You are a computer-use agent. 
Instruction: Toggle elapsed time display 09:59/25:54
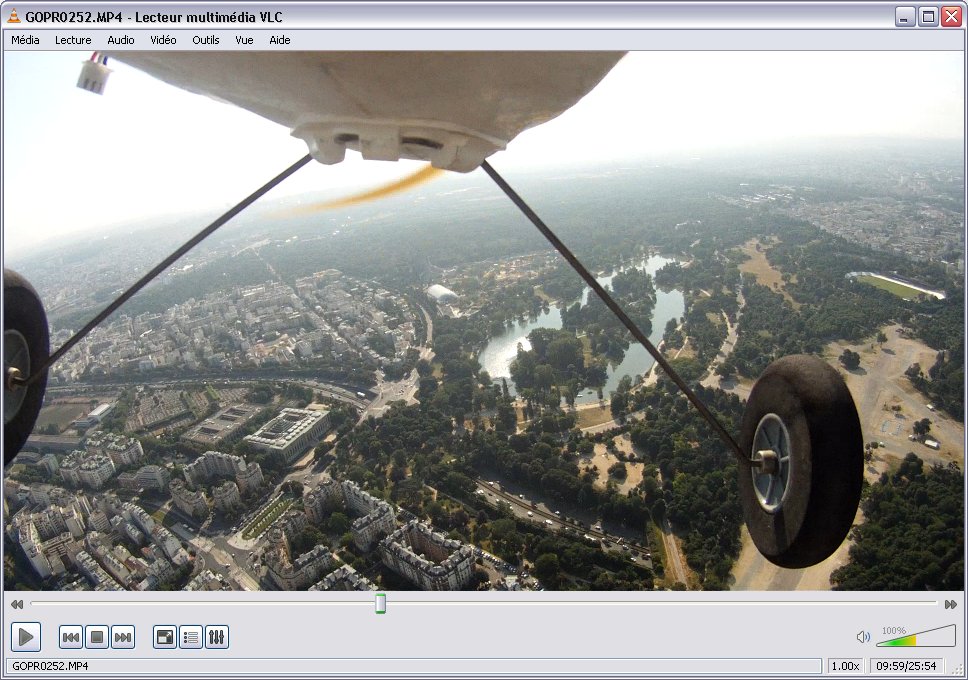point(906,666)
